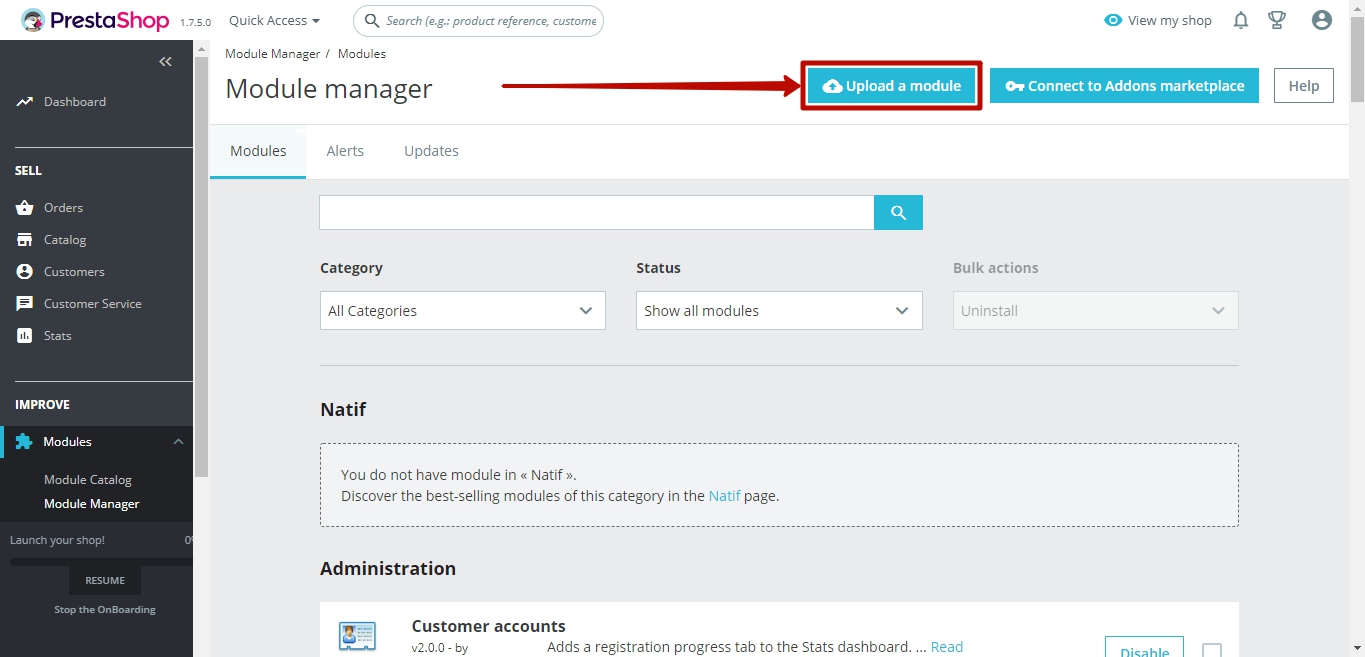Click the module search text field
Image resolution: width=1365 pixels, height=657 pixels.
[596, 212]
